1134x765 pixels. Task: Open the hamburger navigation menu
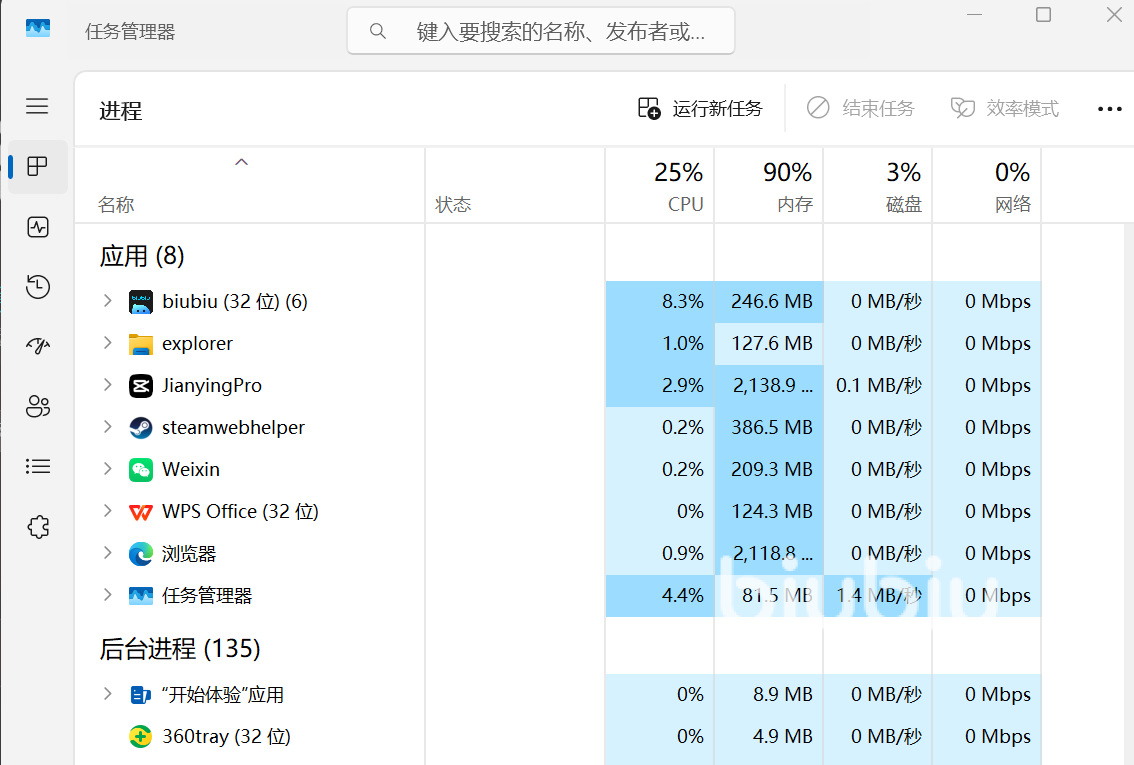point(37,106)
